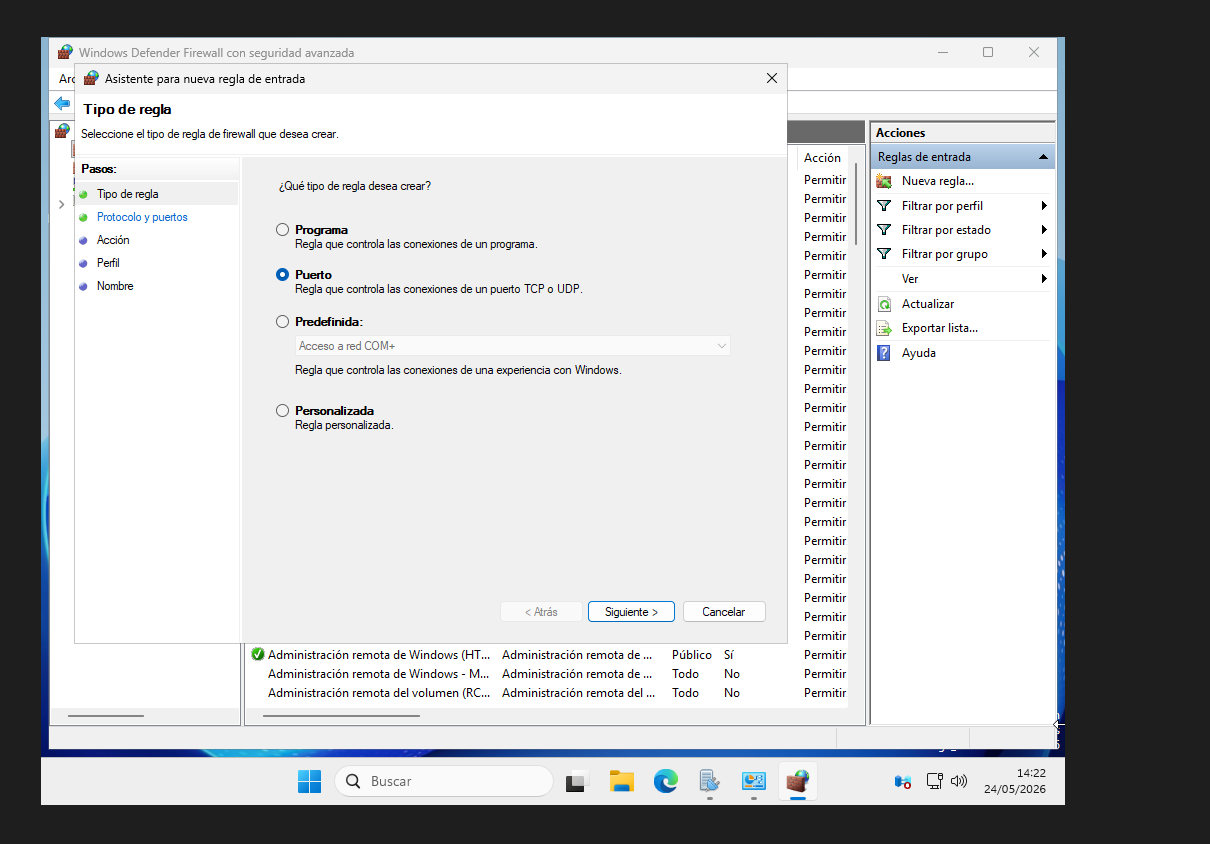Click the volume speaker icon in the tray
This screenshot has height=844, width=1210.
click(959, 781)
